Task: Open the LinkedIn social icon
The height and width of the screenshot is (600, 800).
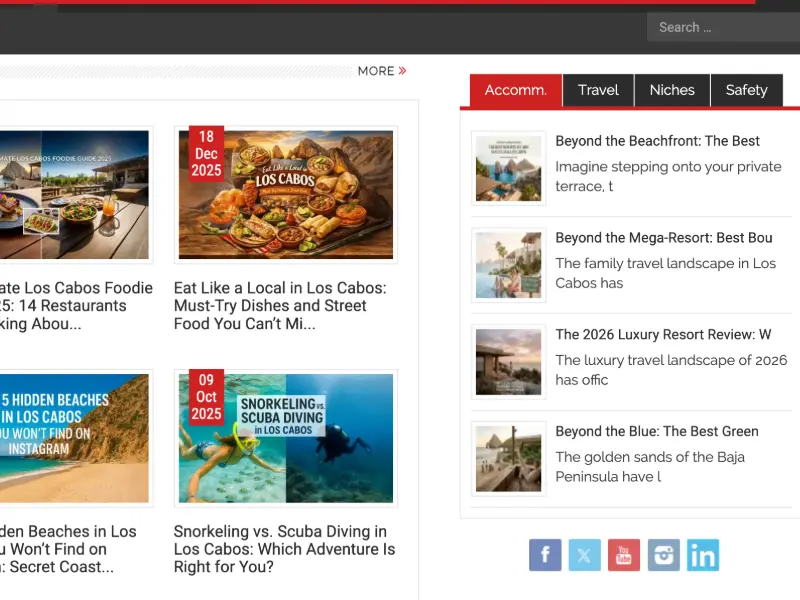Action: pos(703,555)
